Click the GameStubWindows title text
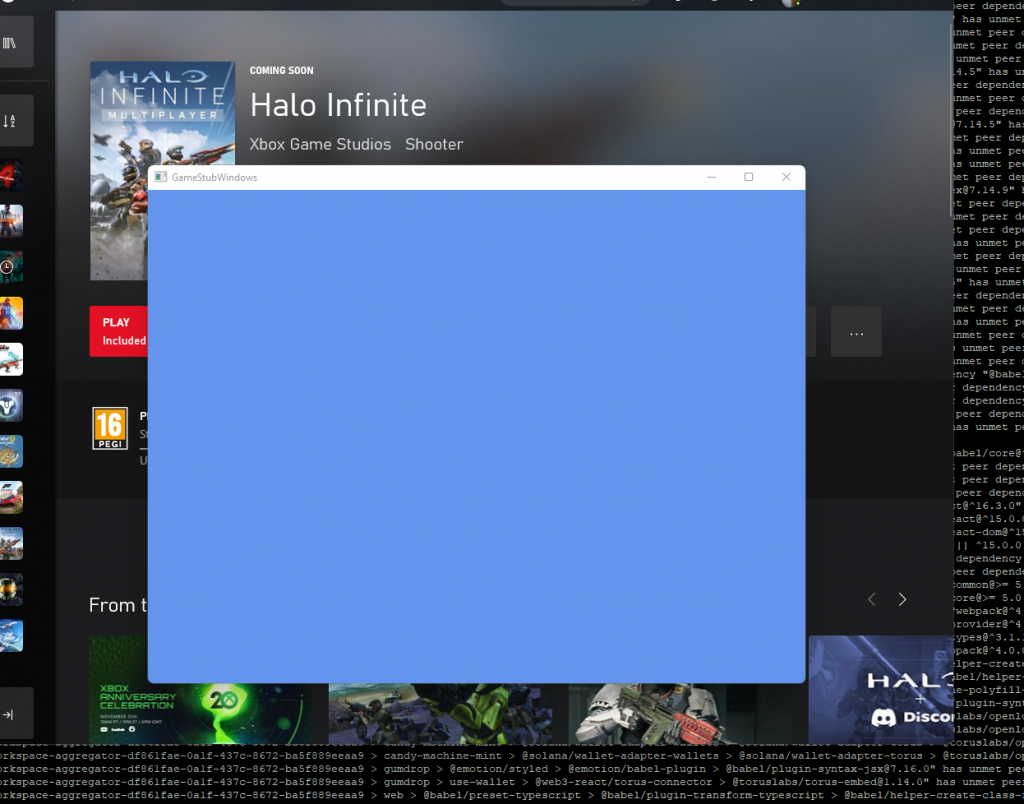1024x804 pixels. pyautogui.click(x=214, y=178)
